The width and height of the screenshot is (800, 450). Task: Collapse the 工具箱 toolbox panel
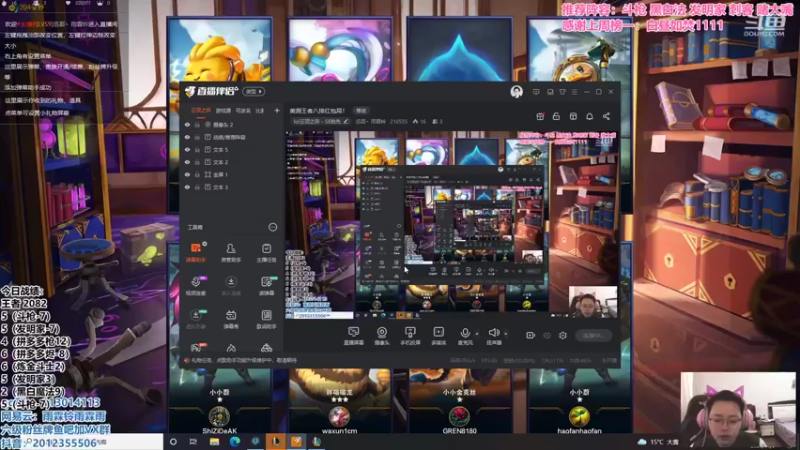(x=272, y=227)
